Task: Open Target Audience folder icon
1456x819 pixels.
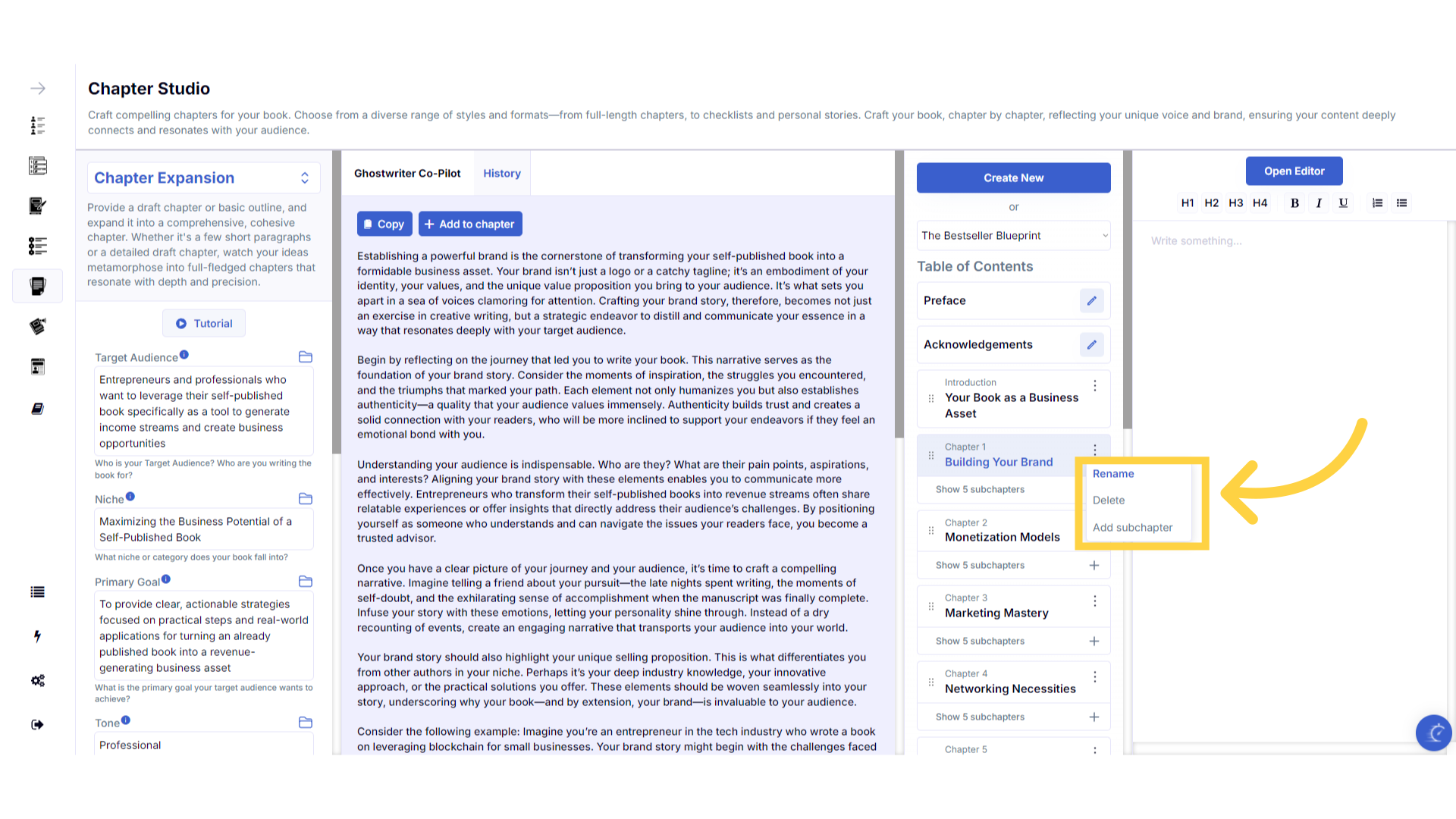Action: click(306, 357)
